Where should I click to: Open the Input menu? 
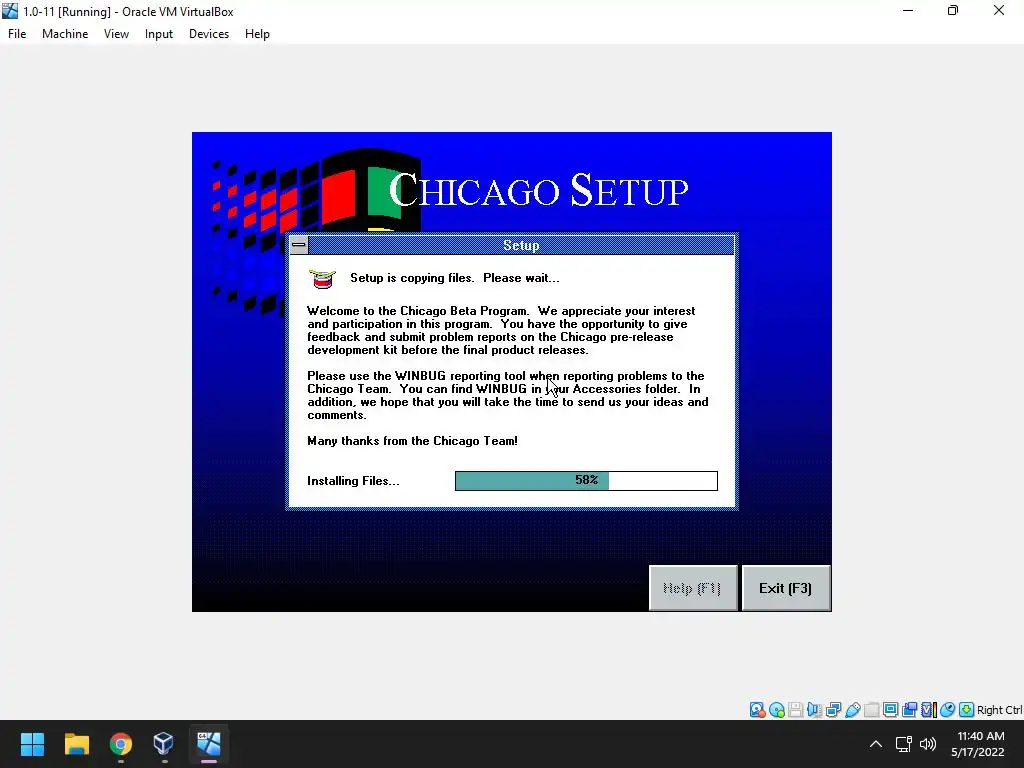coord(159,34)
